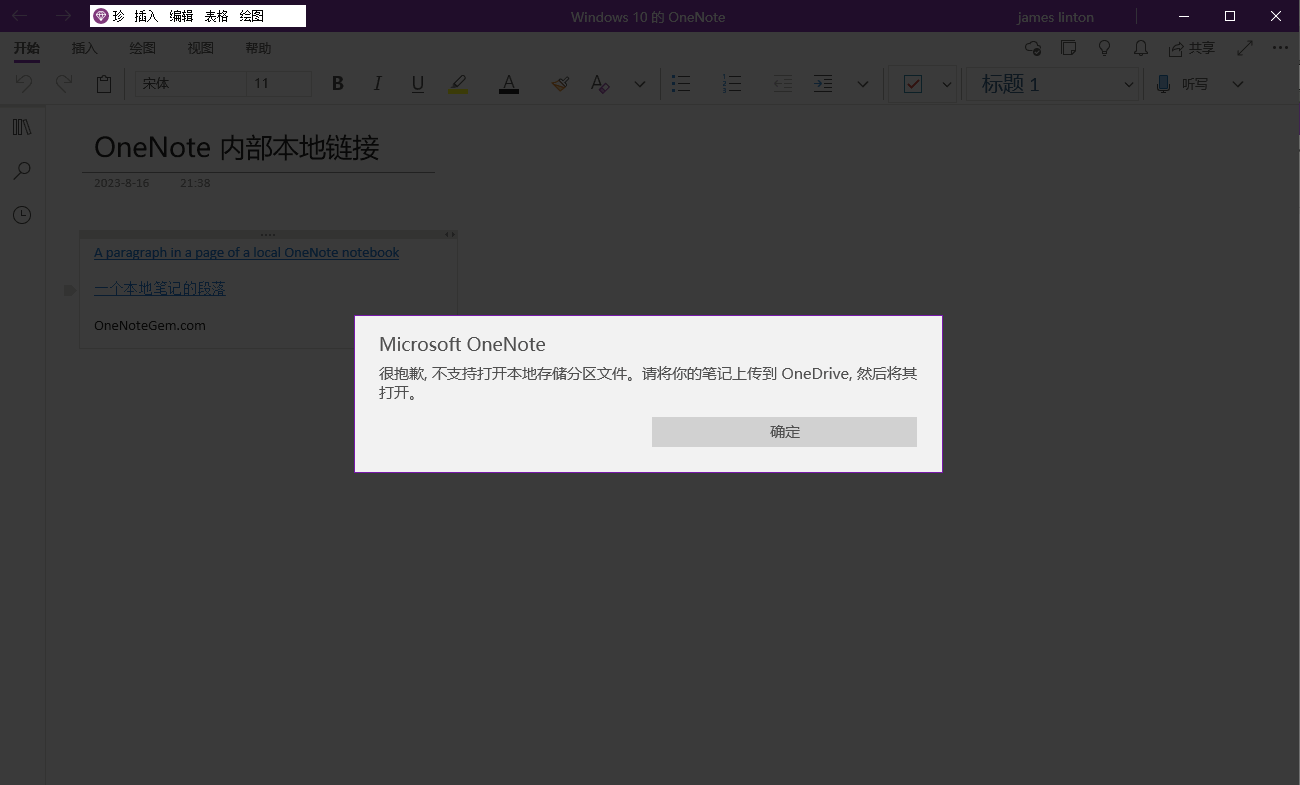Start dictation with 听写 microphone
This screenshot has height=785, width=1300.
point(1183,84)
